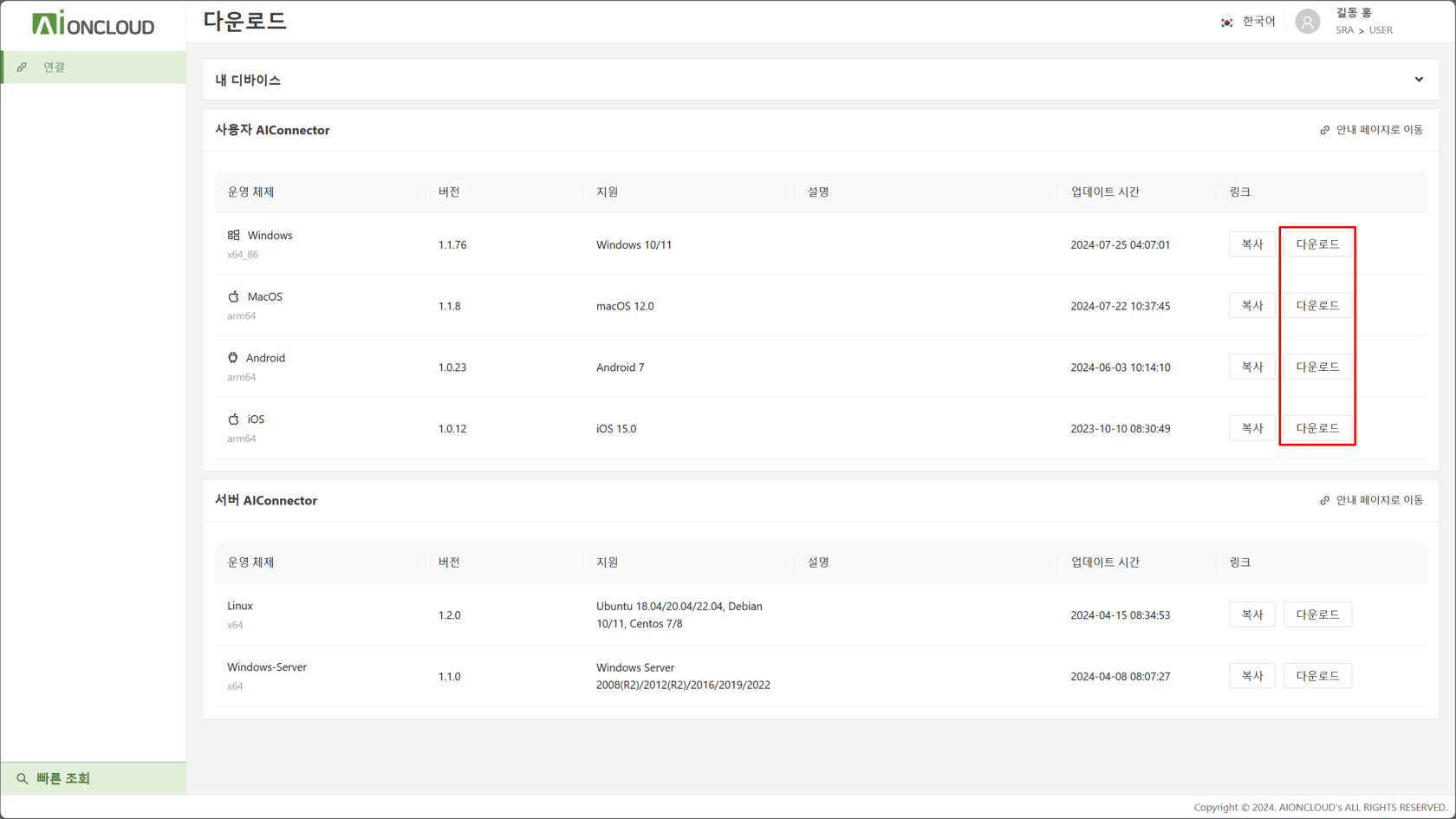Copy the Windows-Server download link

(1251, 676)
